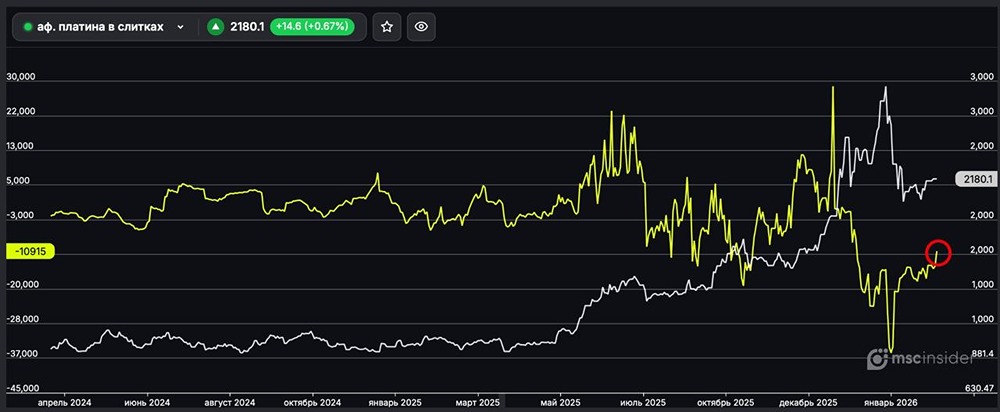Screen dimensions: 1000x412
Task: Click the 30,000 left axis label
Action: 20,78
